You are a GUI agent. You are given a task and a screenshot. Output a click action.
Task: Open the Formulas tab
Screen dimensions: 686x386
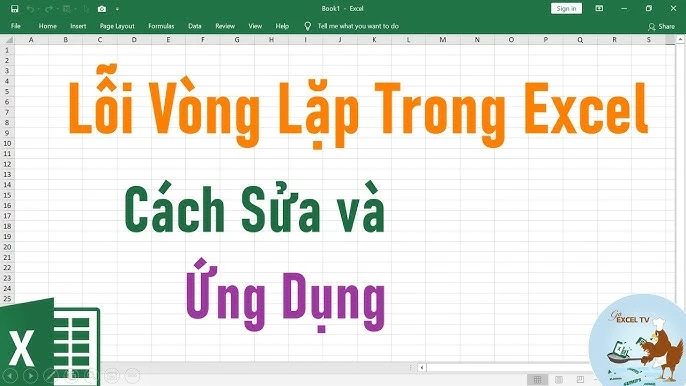[161, 26]
